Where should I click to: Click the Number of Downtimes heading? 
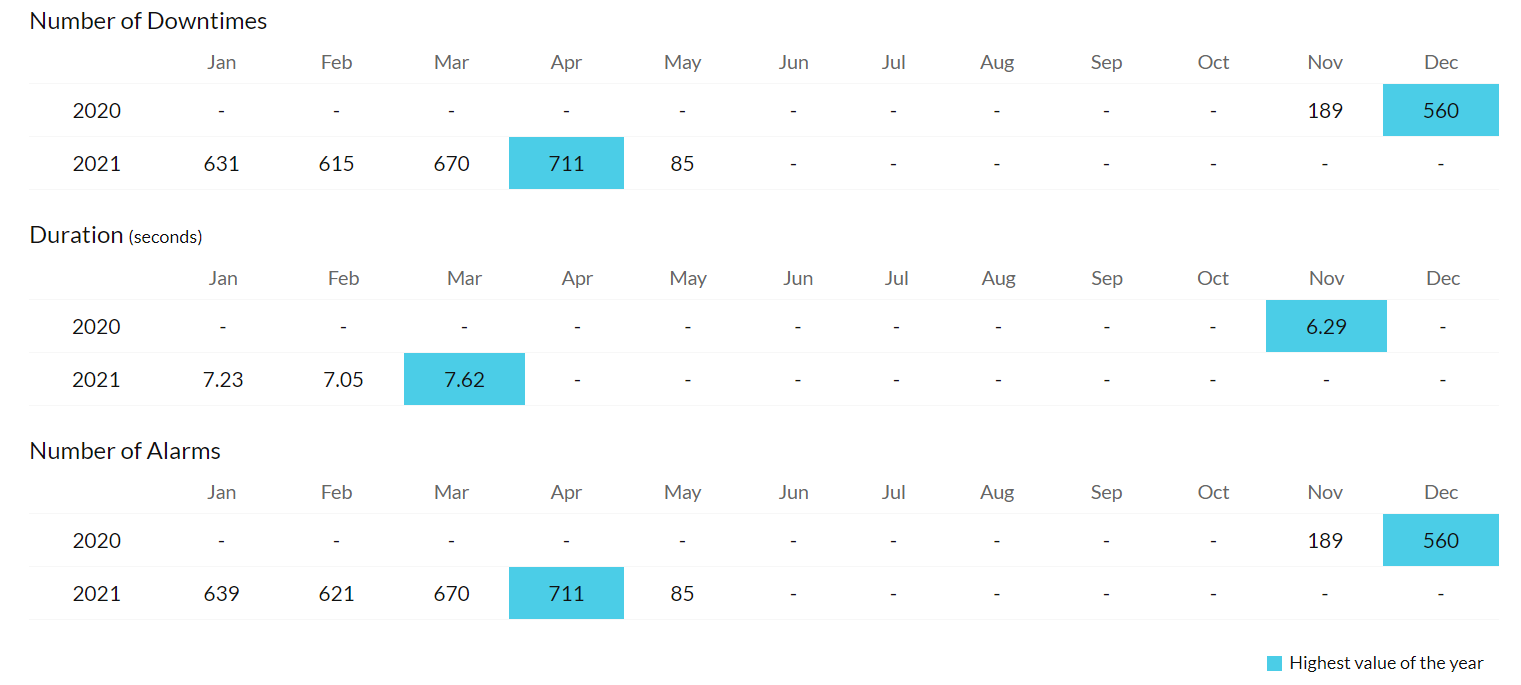(148, 21)
